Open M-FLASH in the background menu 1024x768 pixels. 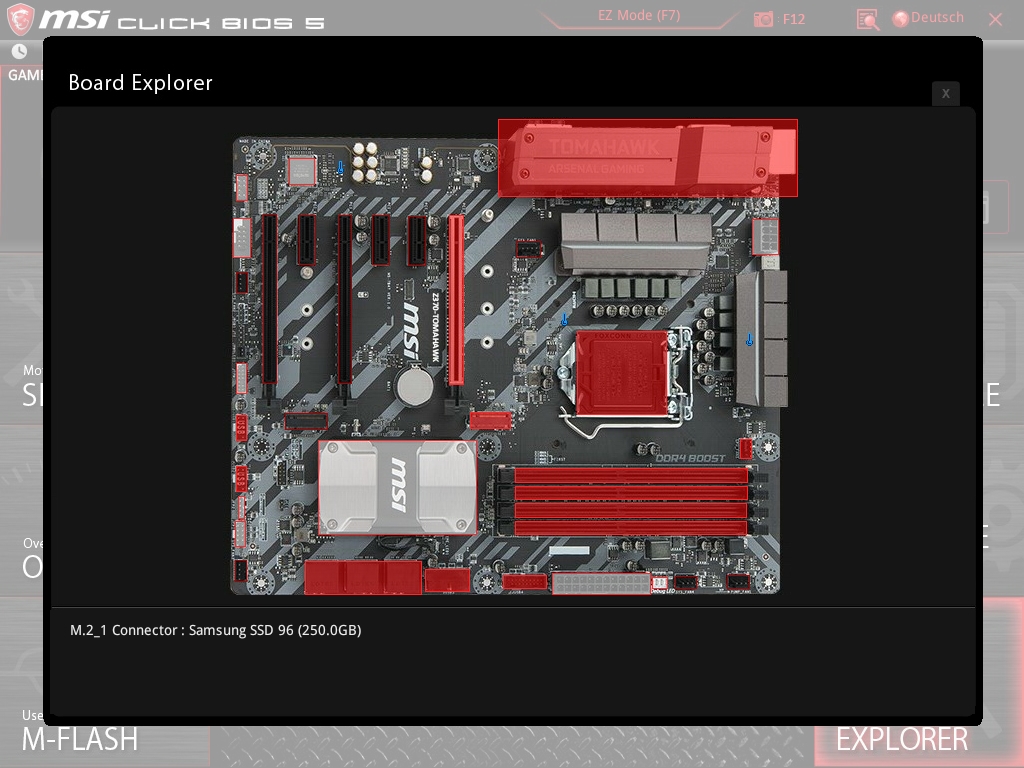click(80, 740)
